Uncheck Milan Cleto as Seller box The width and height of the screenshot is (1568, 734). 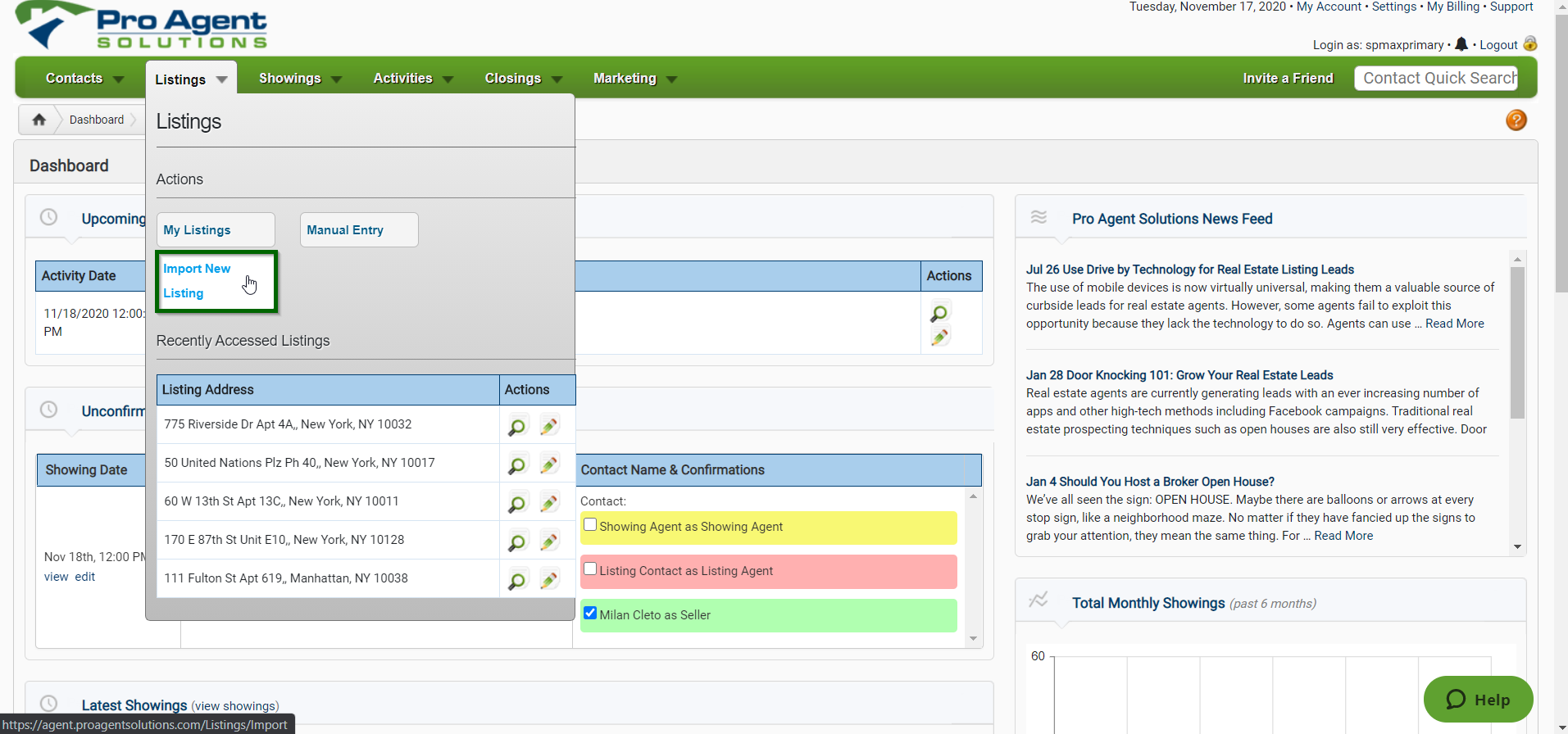590,613
